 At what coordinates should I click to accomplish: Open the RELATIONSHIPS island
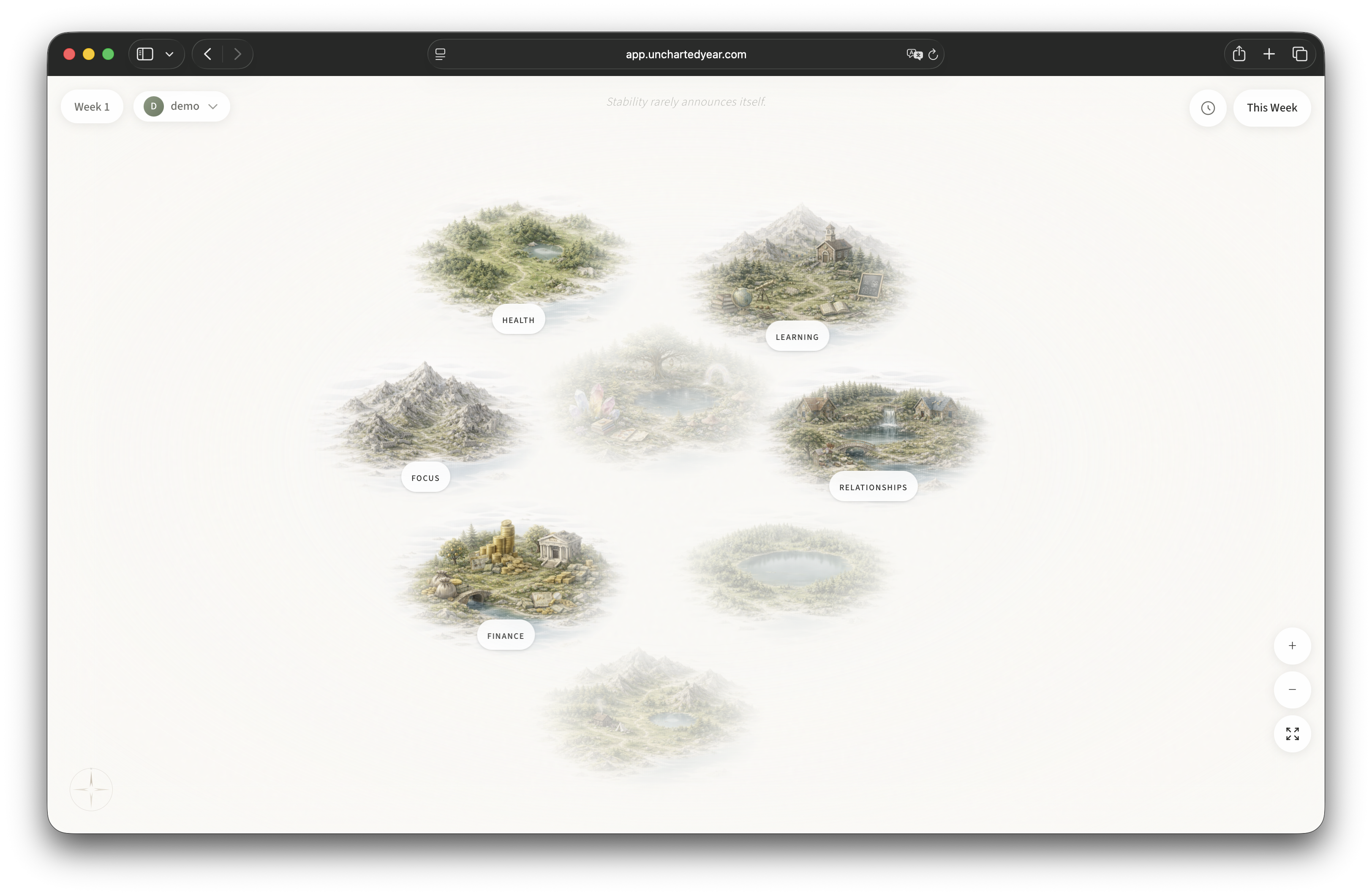(873, 486)
